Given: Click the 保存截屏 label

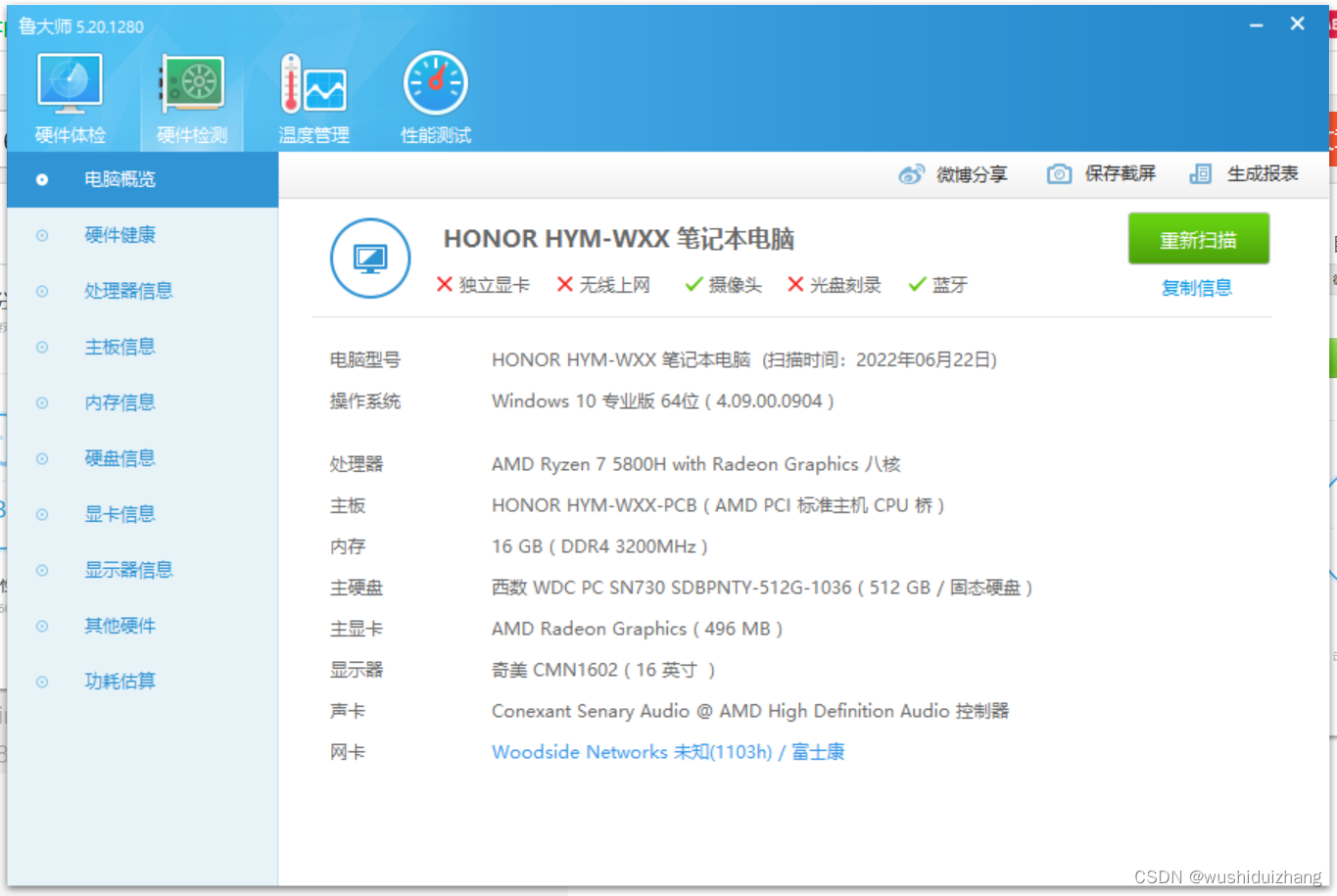Looking at the screenshot, I should pyautogui.click(x=1121, y=174).
